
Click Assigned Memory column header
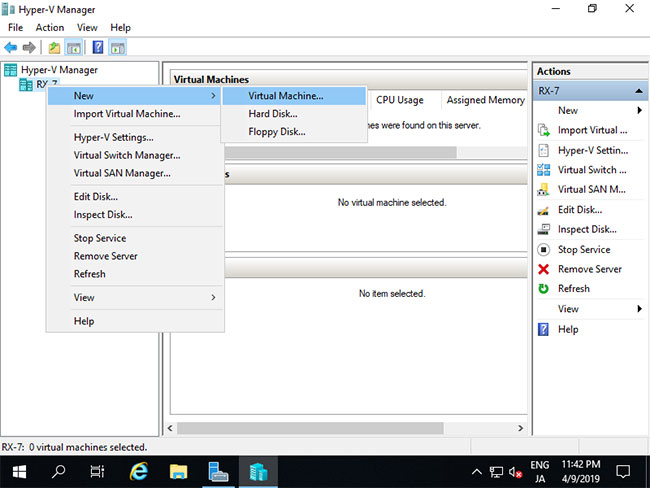(x=485, y=100)
